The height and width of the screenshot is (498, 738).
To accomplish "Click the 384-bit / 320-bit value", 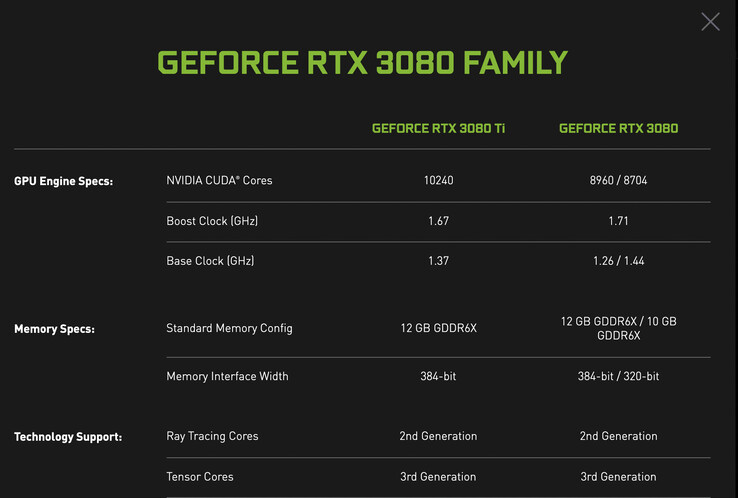I will pyautogui.click(x=618, y=376).
